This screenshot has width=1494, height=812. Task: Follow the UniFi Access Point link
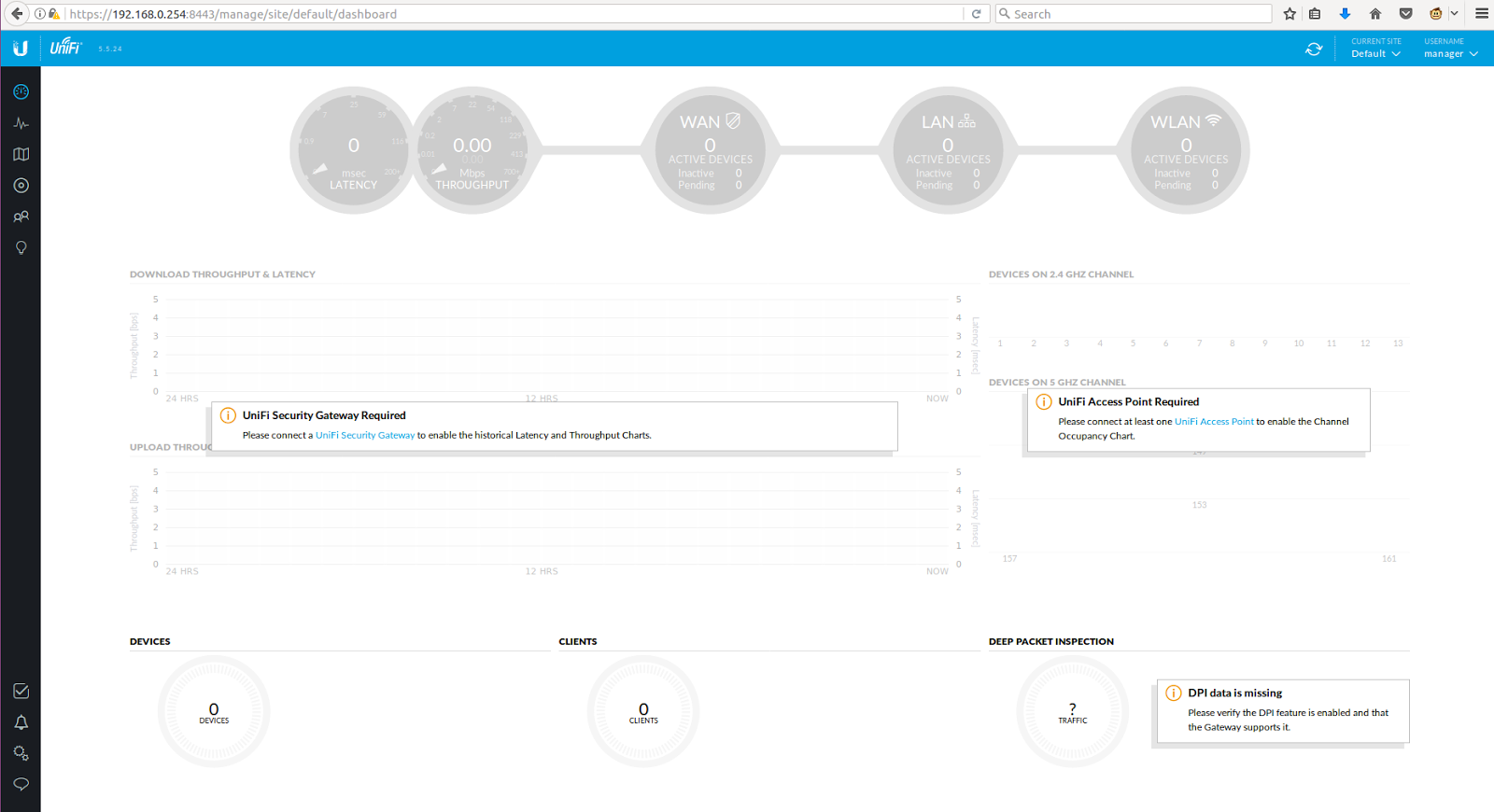[x=1214, y=422]
